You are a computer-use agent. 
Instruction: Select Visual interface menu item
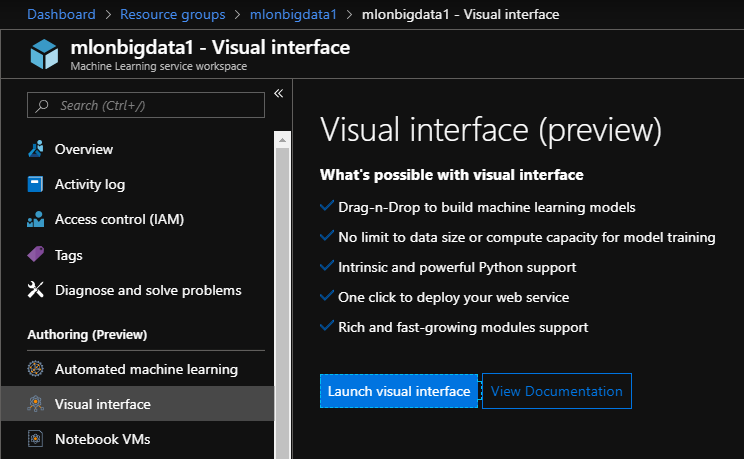coord(138,404)
